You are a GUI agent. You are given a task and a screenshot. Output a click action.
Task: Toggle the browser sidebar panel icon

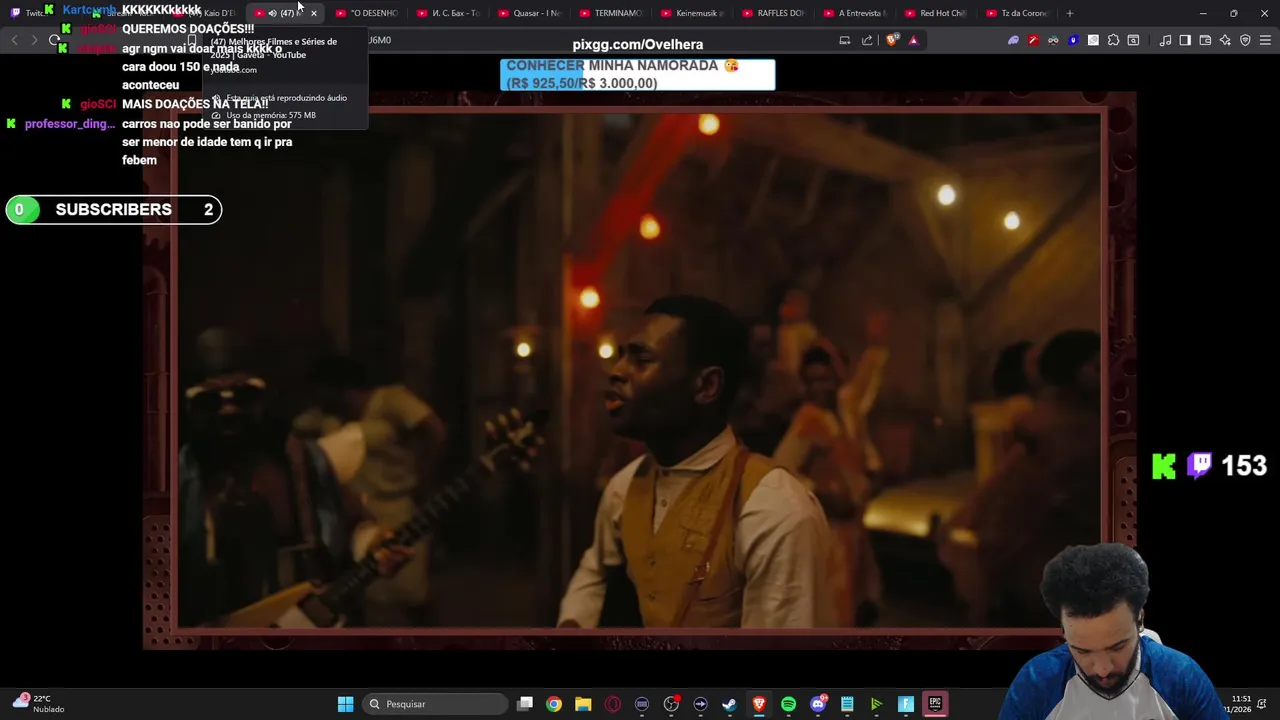(x=1185, y=40)
